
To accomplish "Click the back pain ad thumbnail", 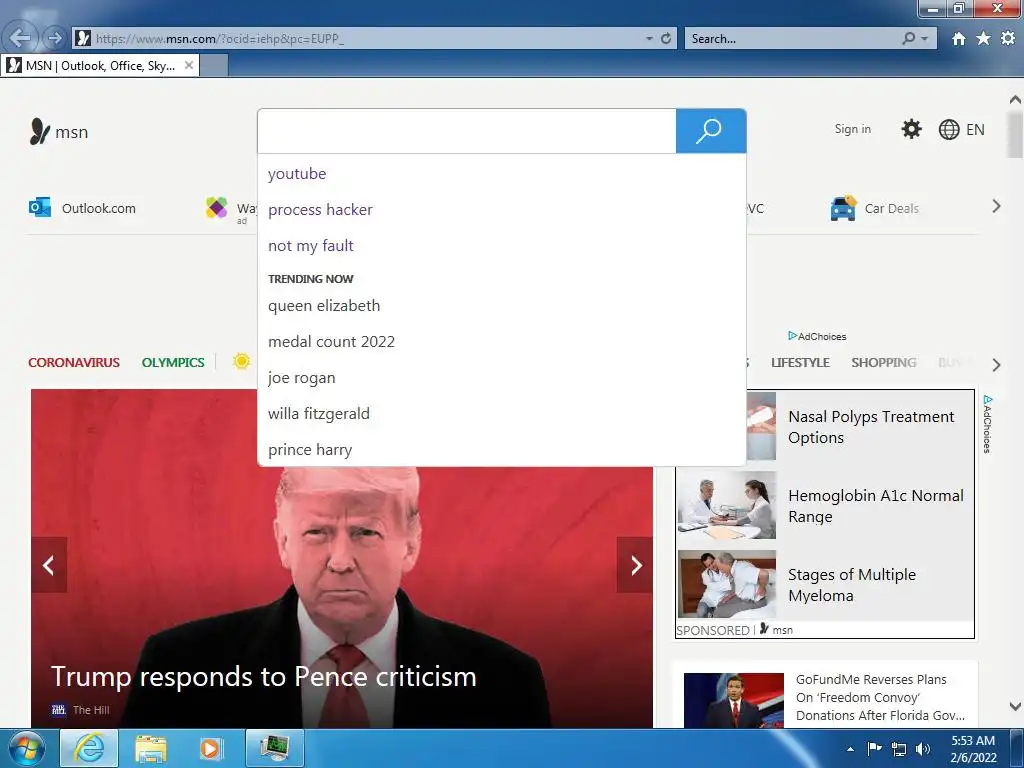I will coord(727,584).
